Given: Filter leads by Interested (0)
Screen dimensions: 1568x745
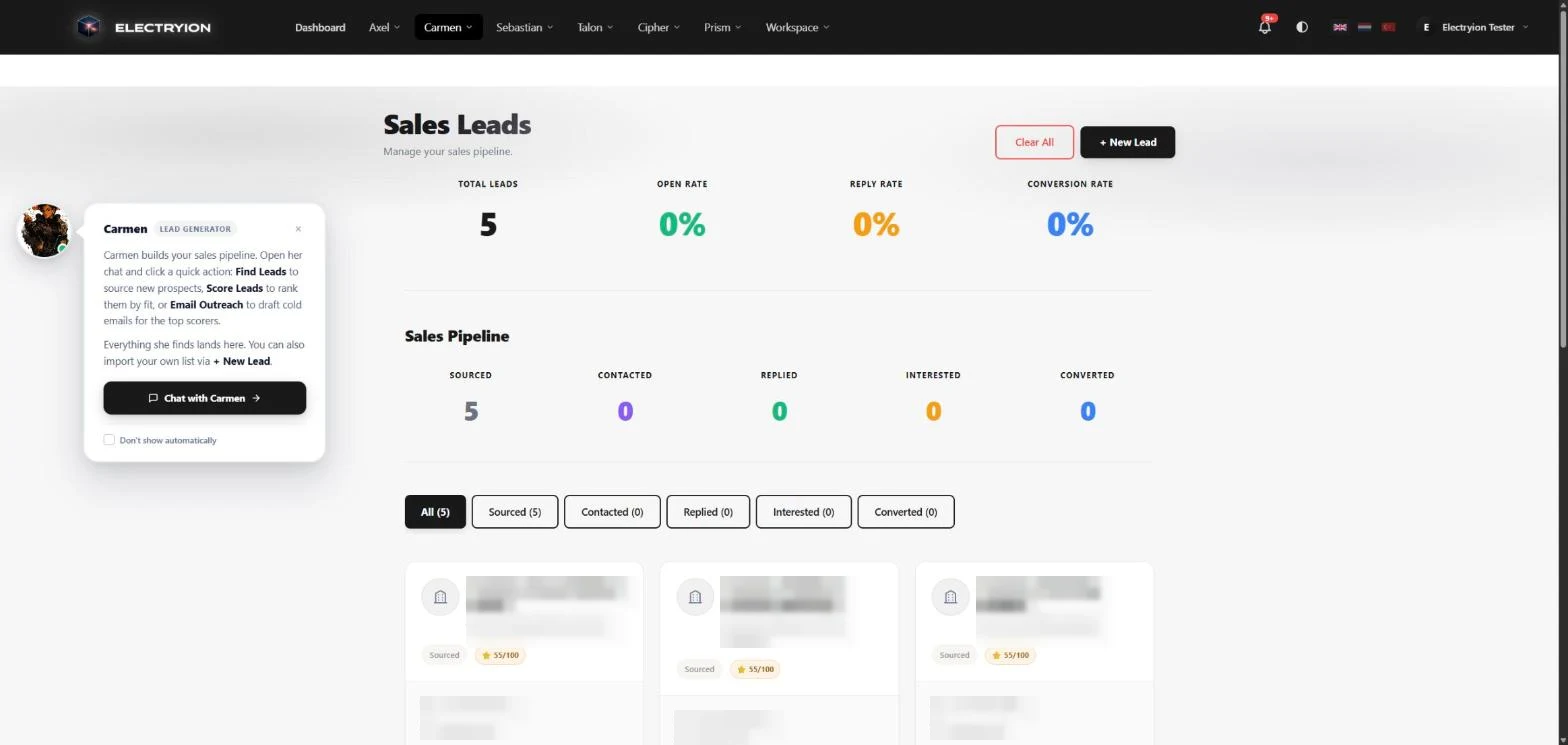Looking at the screenshot, I should [x=803, y=512].
